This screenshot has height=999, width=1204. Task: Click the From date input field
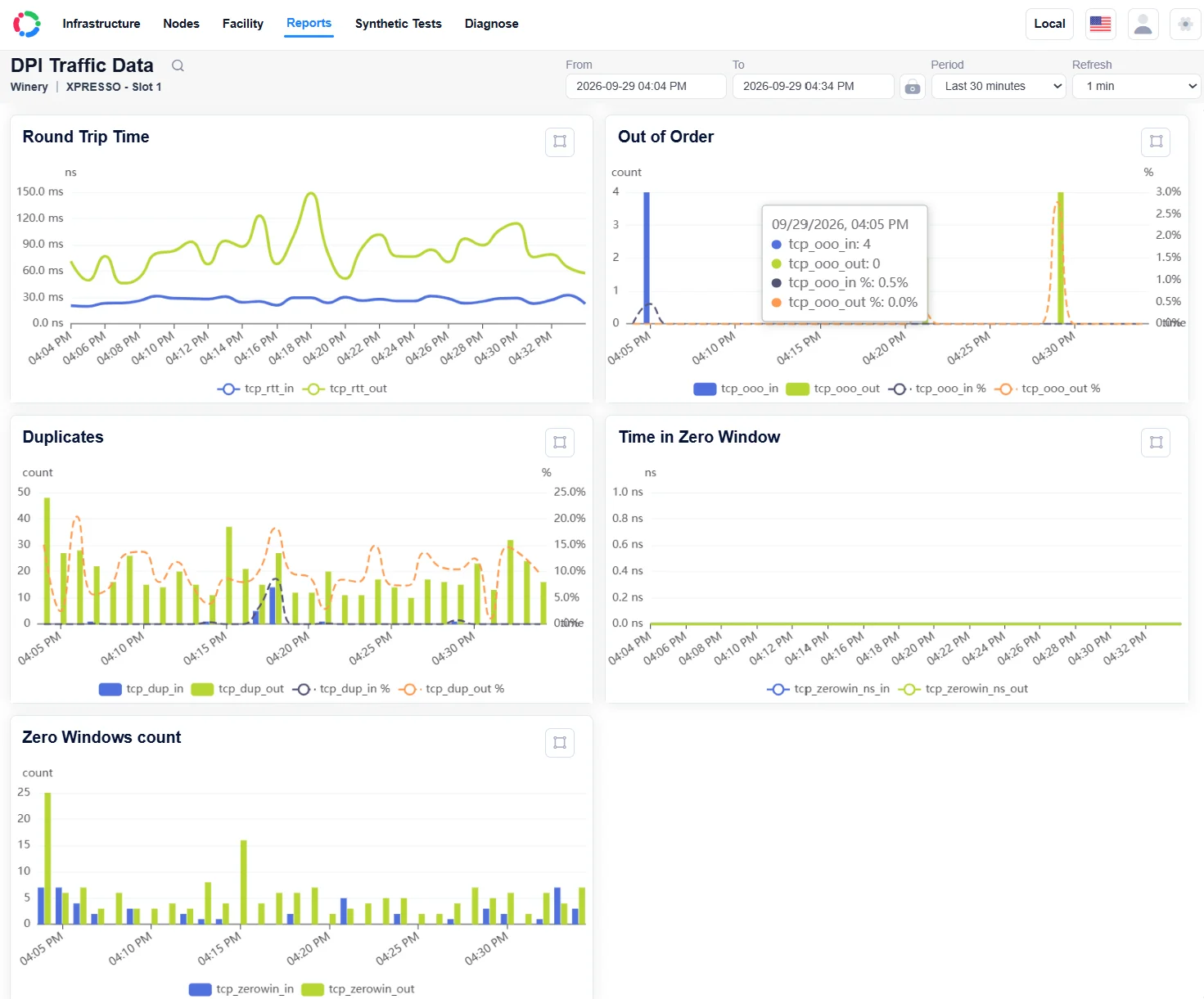(x=646, y=86)
